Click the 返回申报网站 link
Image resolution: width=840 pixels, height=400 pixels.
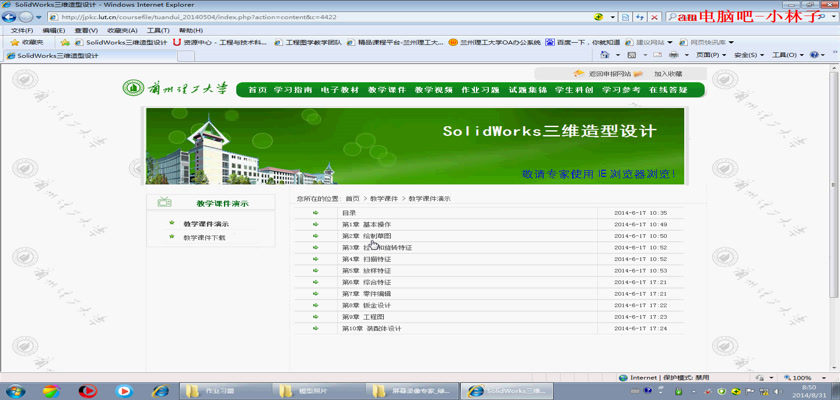[610, 74]
